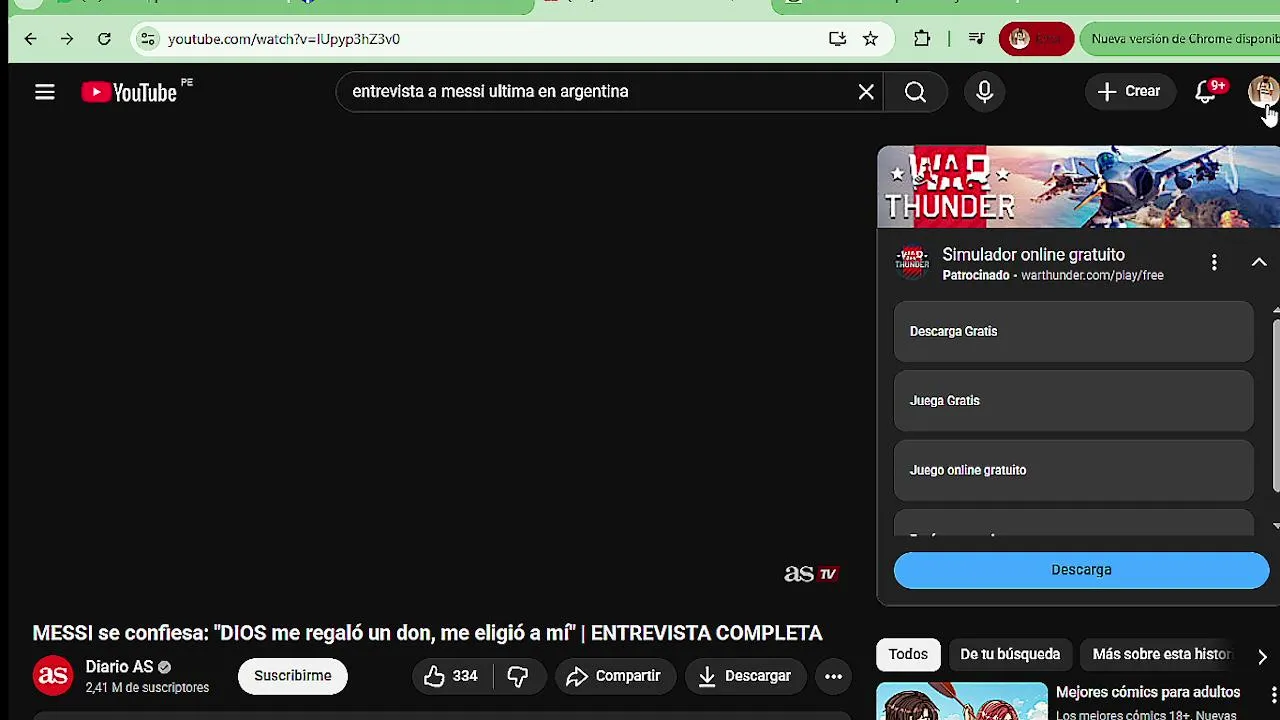1280x720 pixels.
Task: Go back using browser back arrow
Action: 30,39
